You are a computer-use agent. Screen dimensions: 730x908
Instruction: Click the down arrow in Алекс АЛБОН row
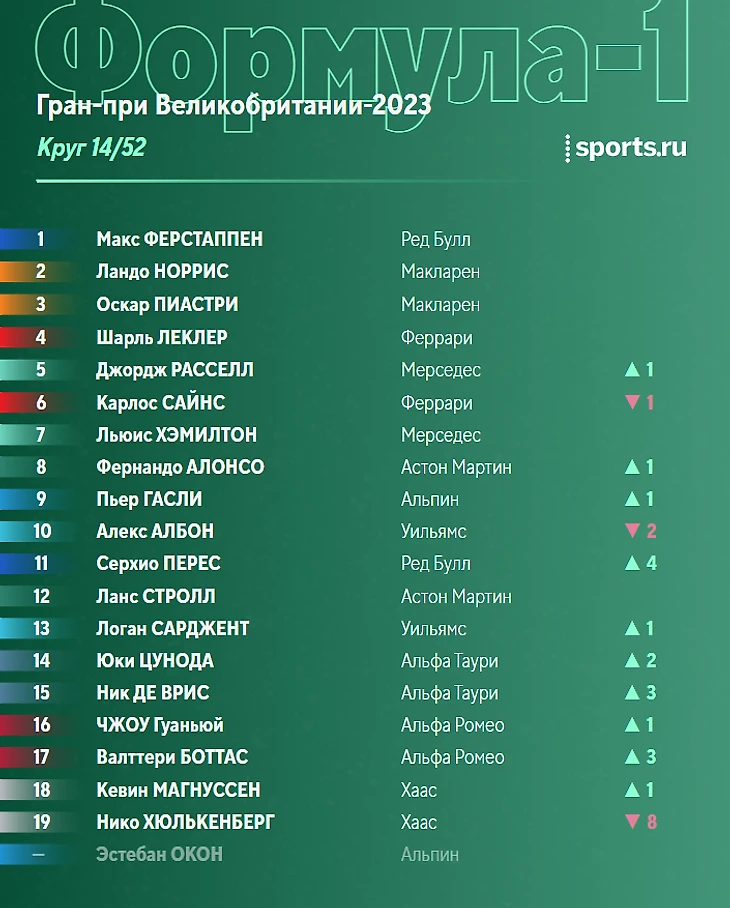coord(632,531)
